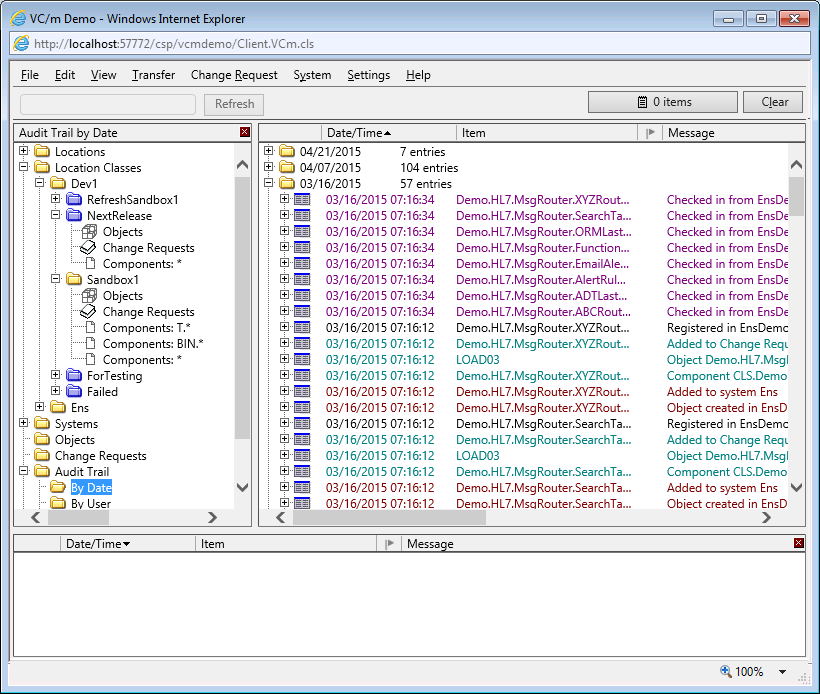The height and width of the screenshot is (694, 820).
Task: Expand the Failed location class node
Action: [56, 392]
